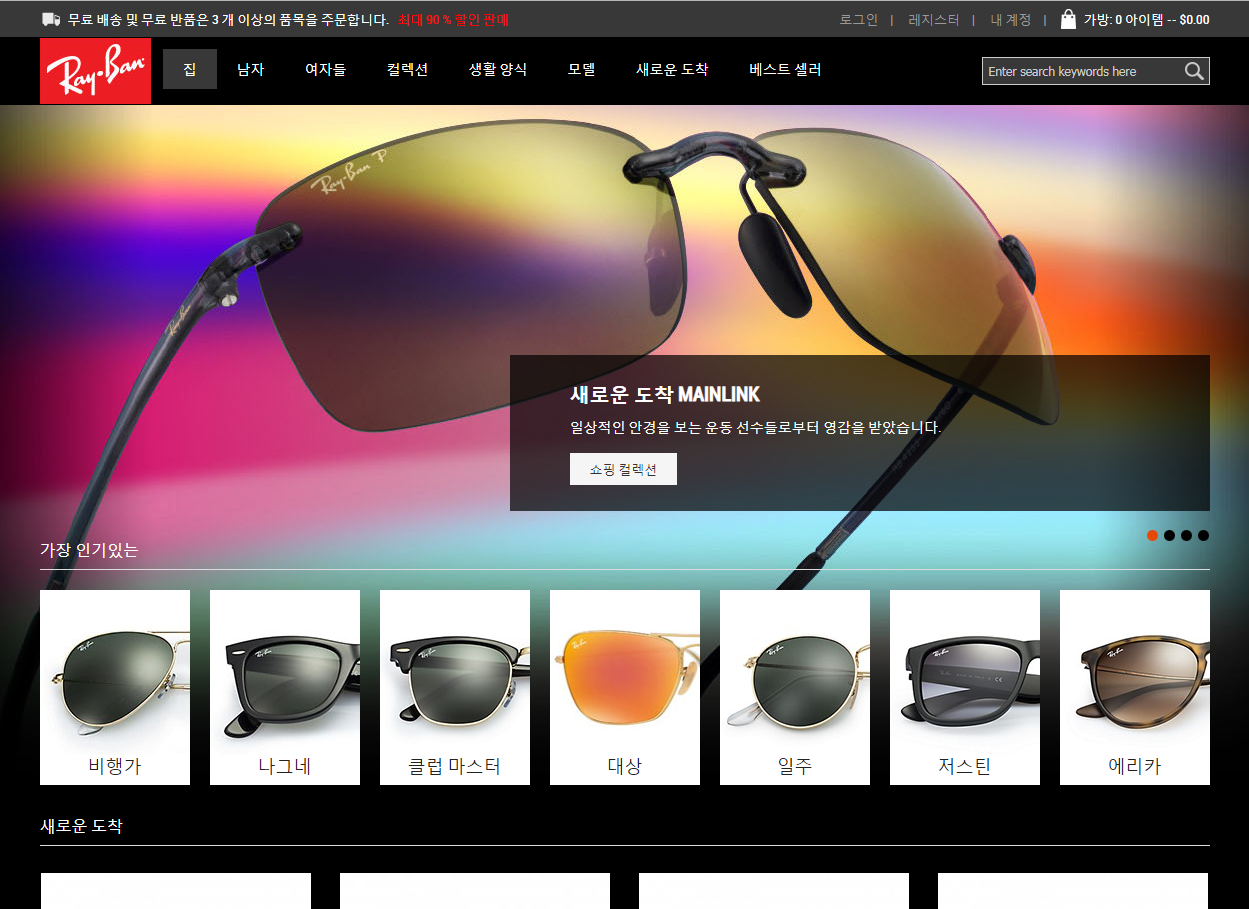Screen dimensions: 1249x909
Task: Open the 에리카 thumbnail
Action: (x=1135, y=687)
